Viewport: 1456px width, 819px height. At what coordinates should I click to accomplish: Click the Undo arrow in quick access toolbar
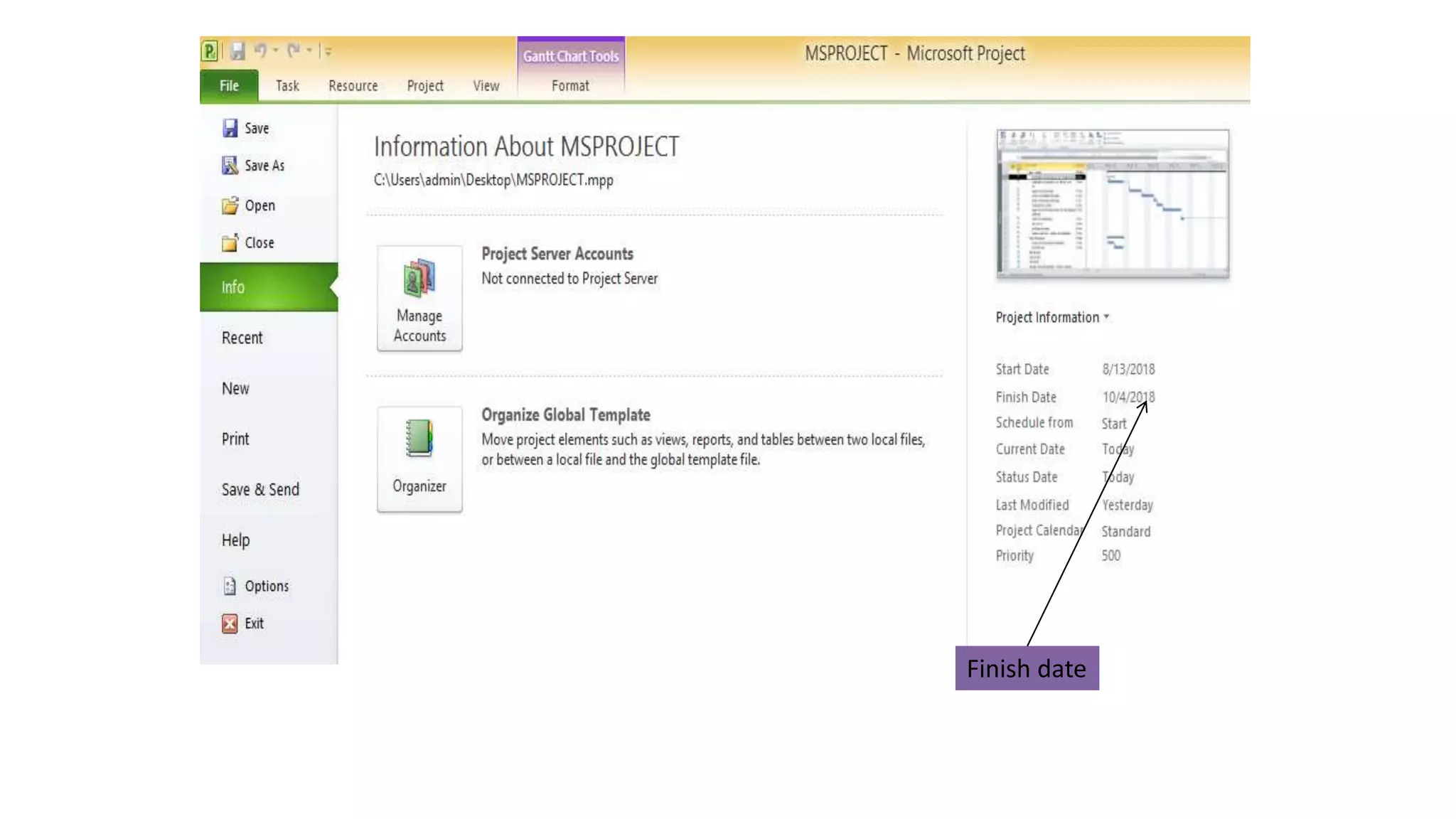tap(260, 50)
